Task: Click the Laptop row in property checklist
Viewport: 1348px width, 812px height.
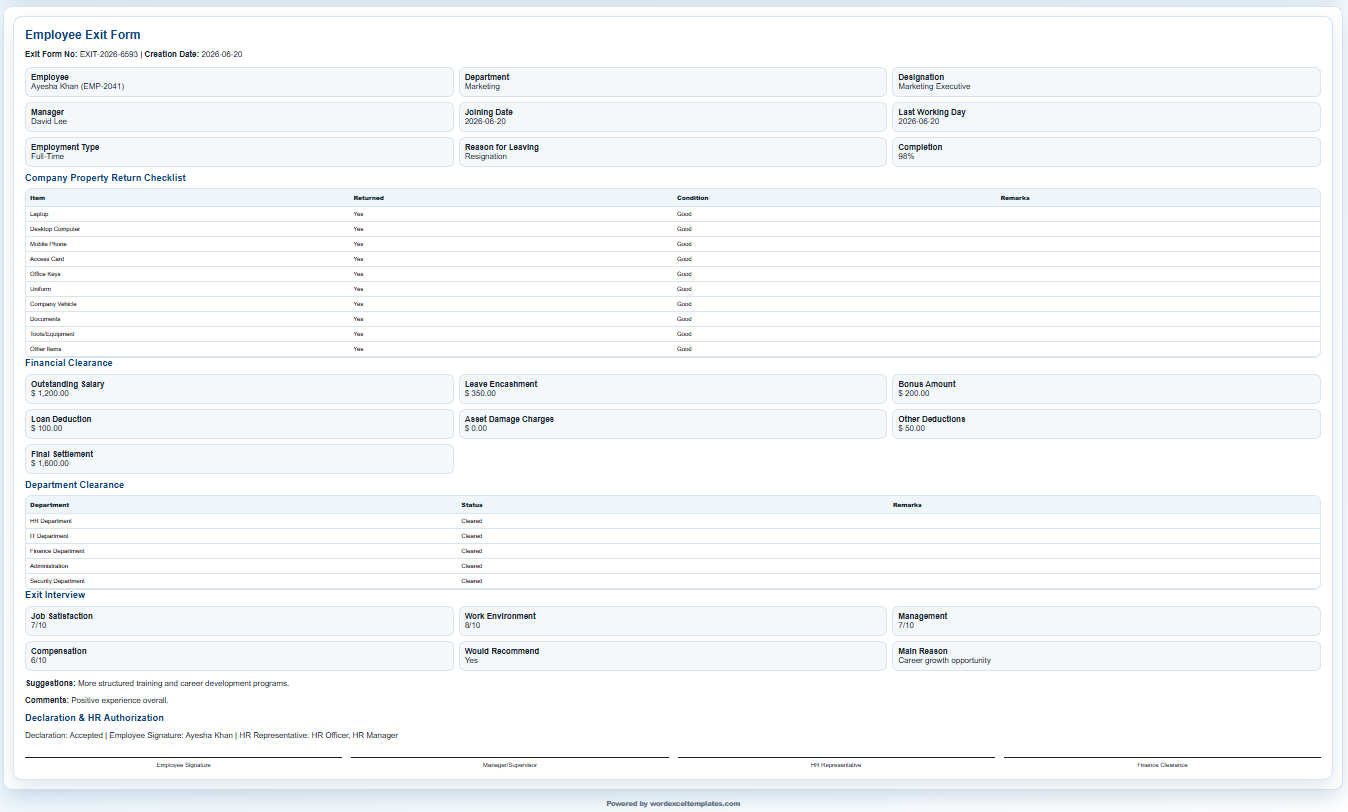Action: point(673,214)
